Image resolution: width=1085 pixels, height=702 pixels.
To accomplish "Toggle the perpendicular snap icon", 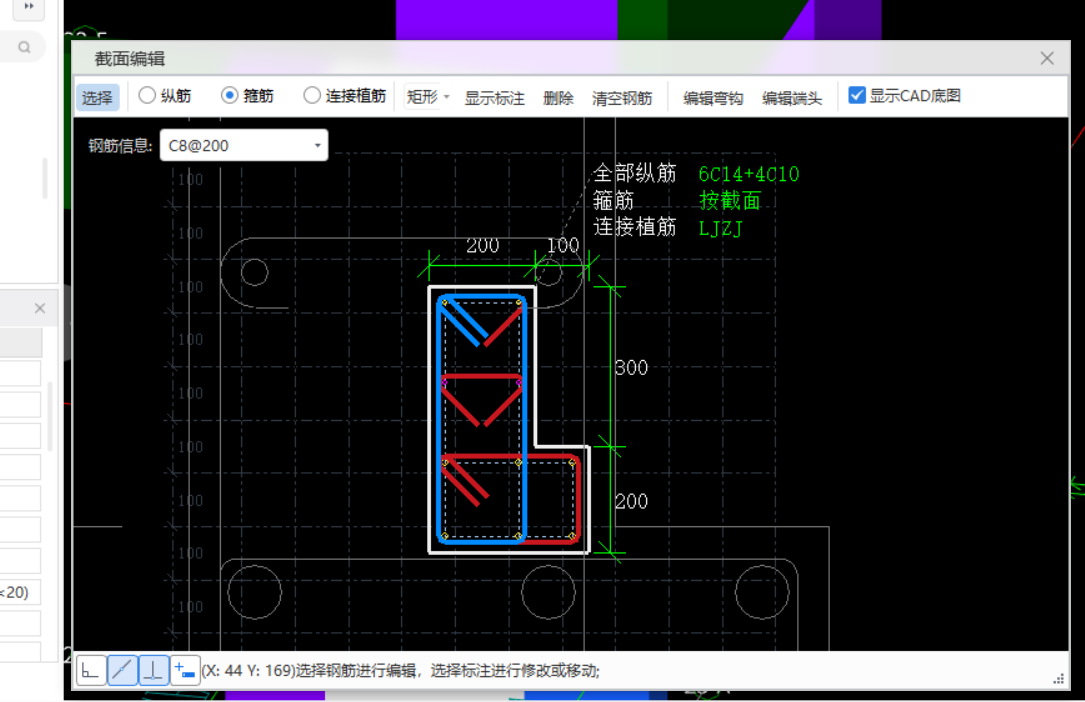I will tap(154, 670).
